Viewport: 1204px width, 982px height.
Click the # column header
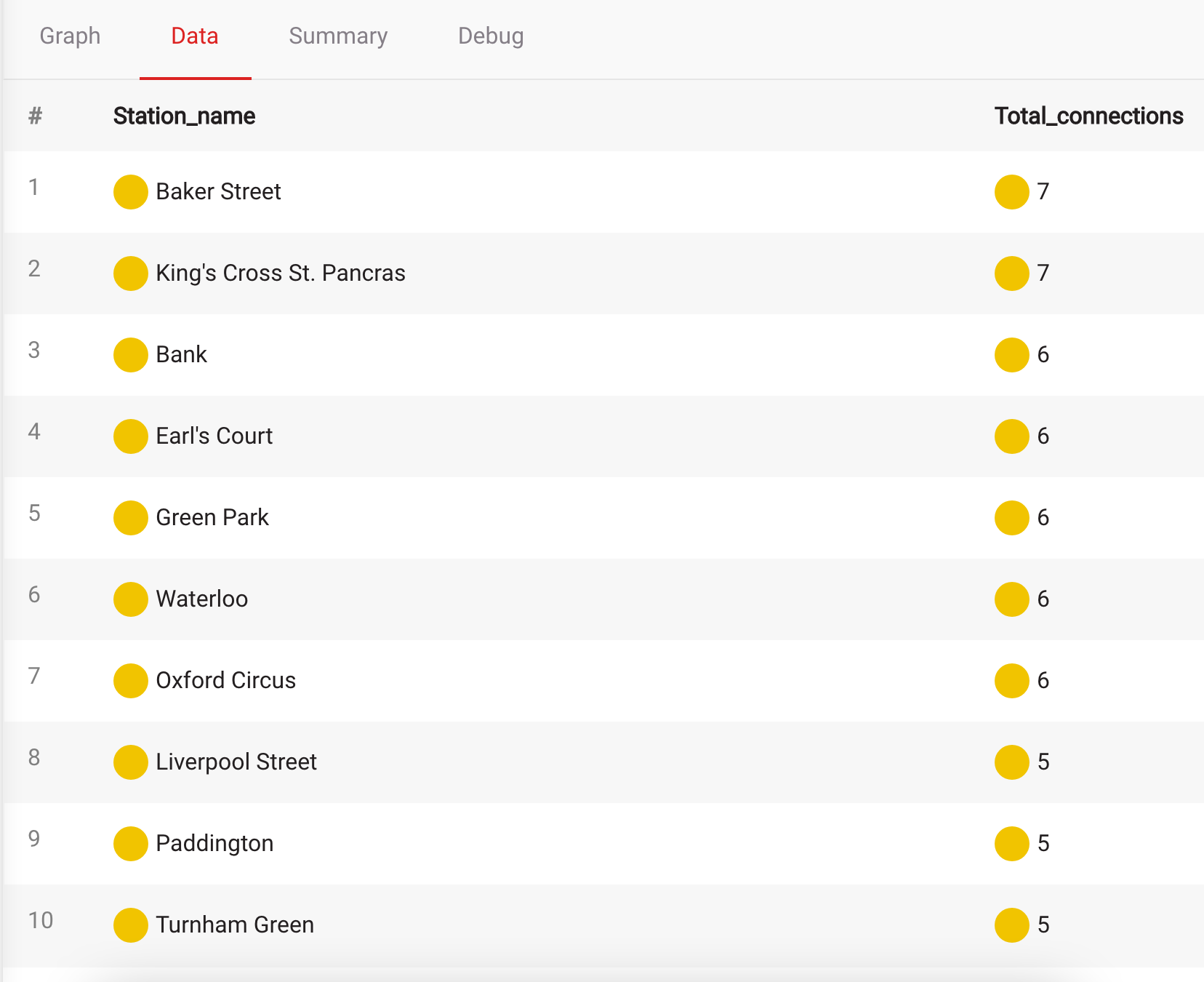pyautogui.click(x=35, y=116)
